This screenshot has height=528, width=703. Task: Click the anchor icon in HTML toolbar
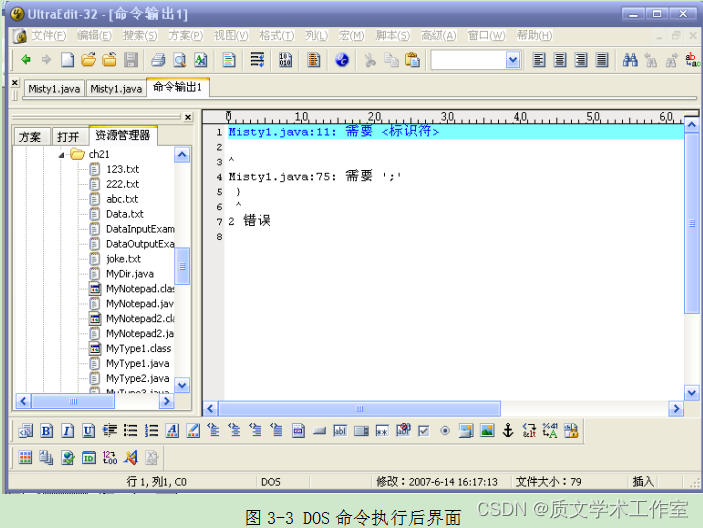(x=507, y=431)
